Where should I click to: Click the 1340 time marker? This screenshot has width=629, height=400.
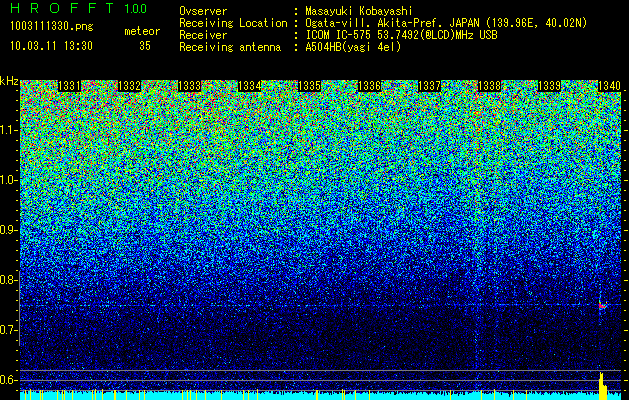coord(609,86)
